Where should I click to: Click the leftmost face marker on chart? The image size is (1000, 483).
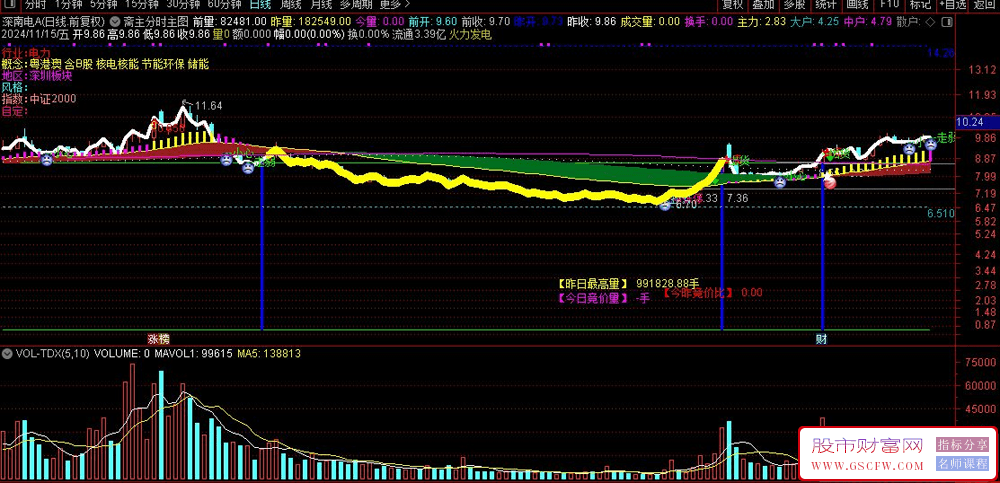coord(47,161)
